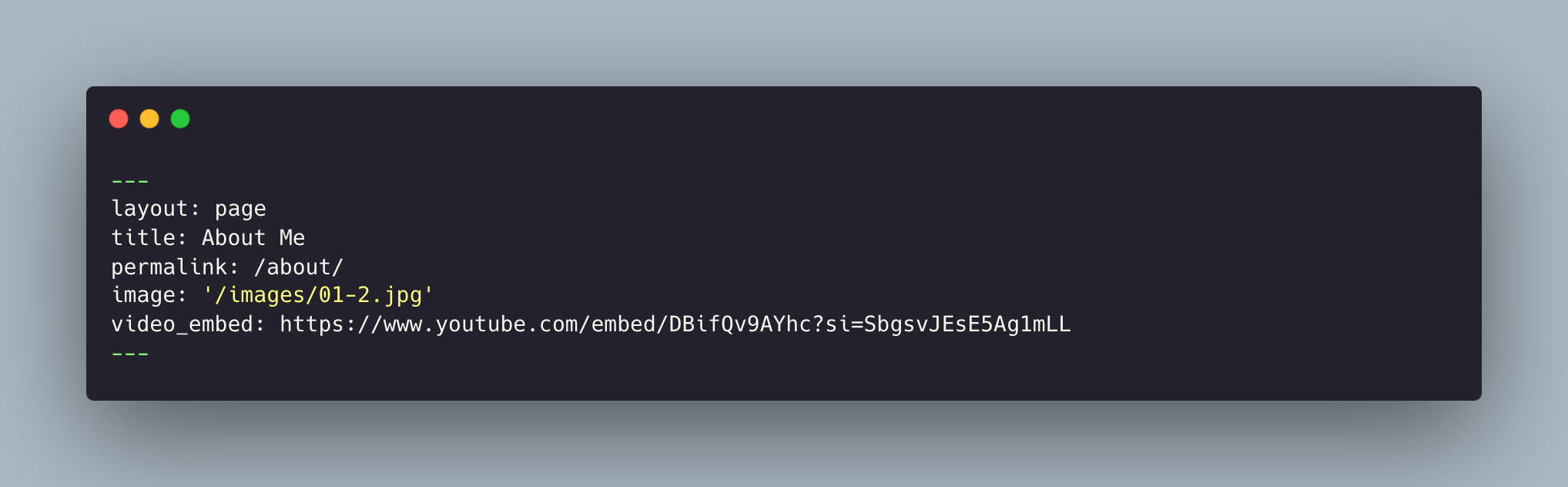The height and width of the screenshot is (487, 1568).
Task: Click the "youtube.com" domain in the URL
Action: coord(506,324)
